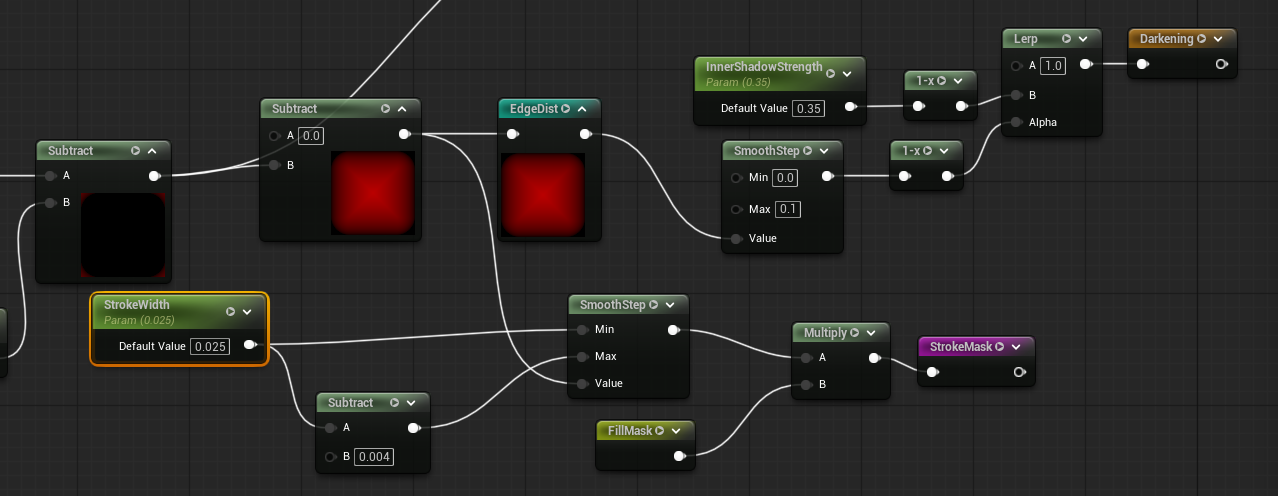Viewport: 1278px width, 496px height.
Task: Expand chevron of SmoothStep feeding the Multiply node
Action: click(x=670, y=304)
